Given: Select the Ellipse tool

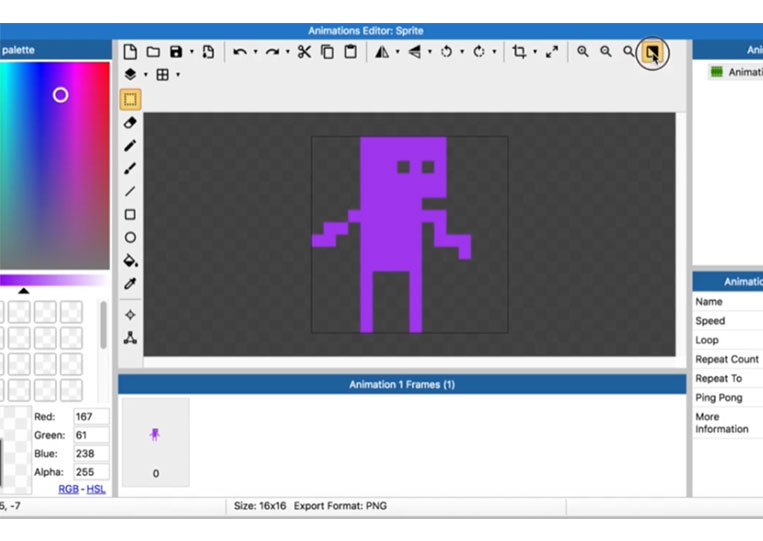Looking at the screenshot, I should click(130, 237).
